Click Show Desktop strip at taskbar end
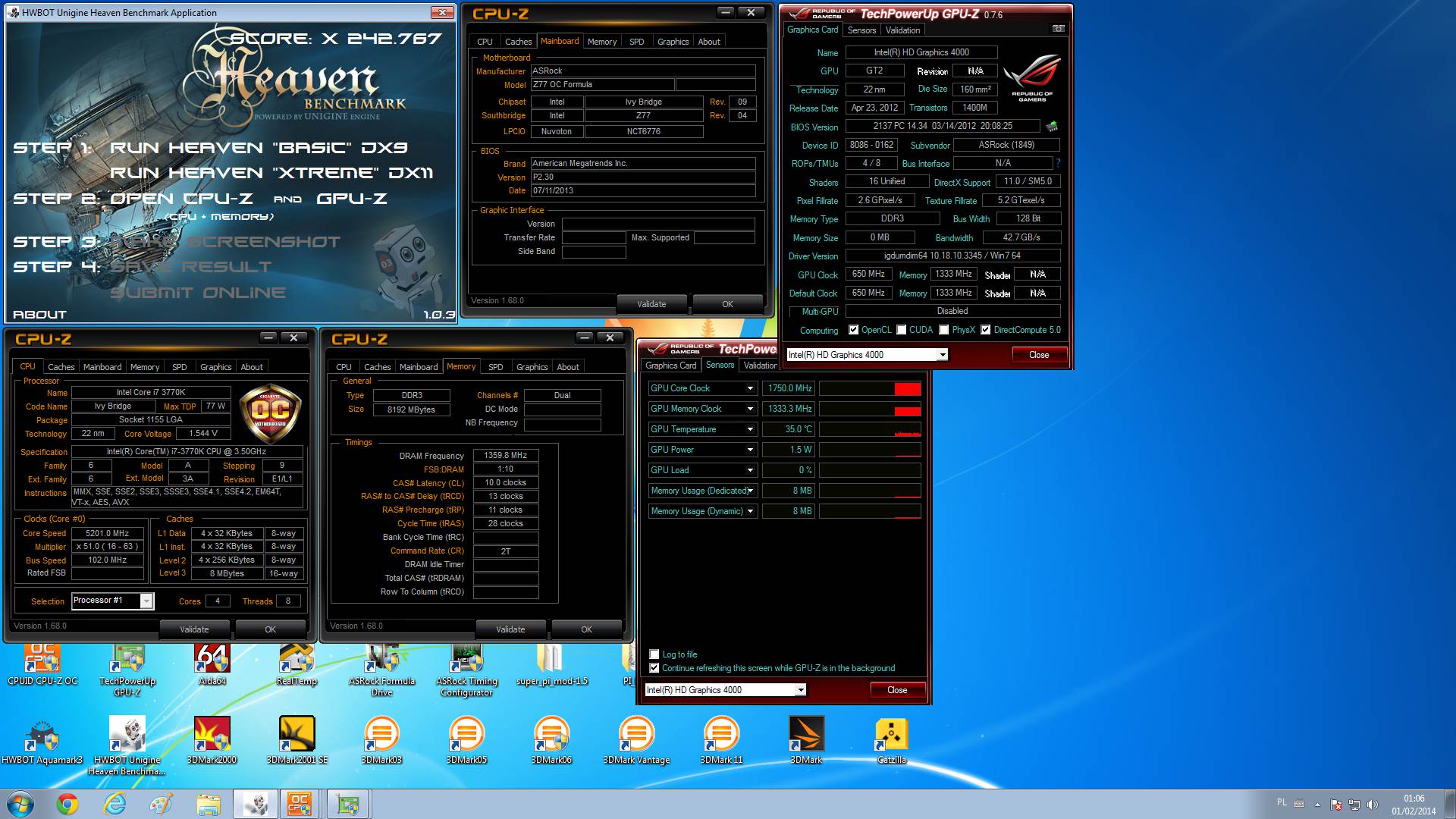1456x819 pixels. coord(1450,804)
